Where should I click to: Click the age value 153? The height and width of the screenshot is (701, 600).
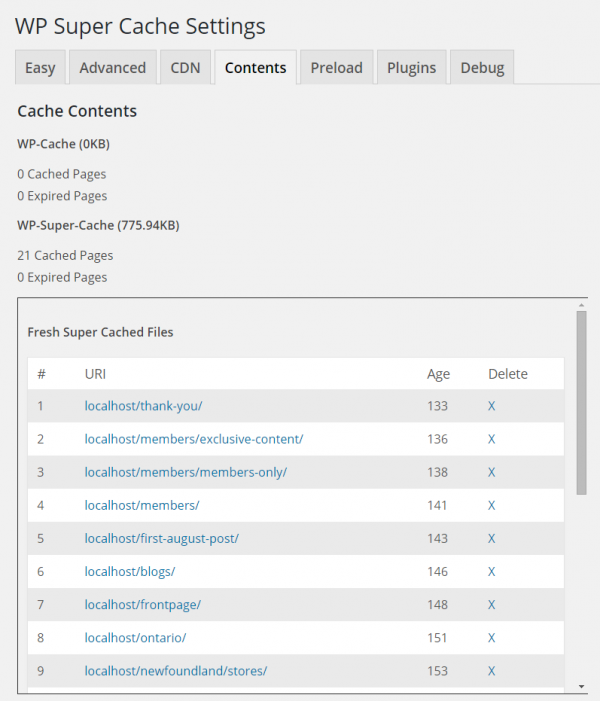coord(437,671)
